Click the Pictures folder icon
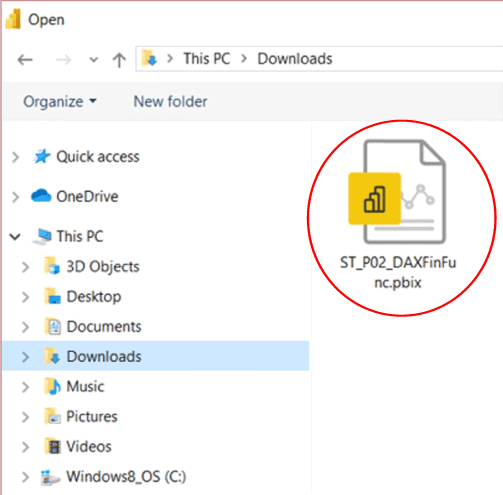The height and width of the screenshot is (495, 503). pos(53,416)
